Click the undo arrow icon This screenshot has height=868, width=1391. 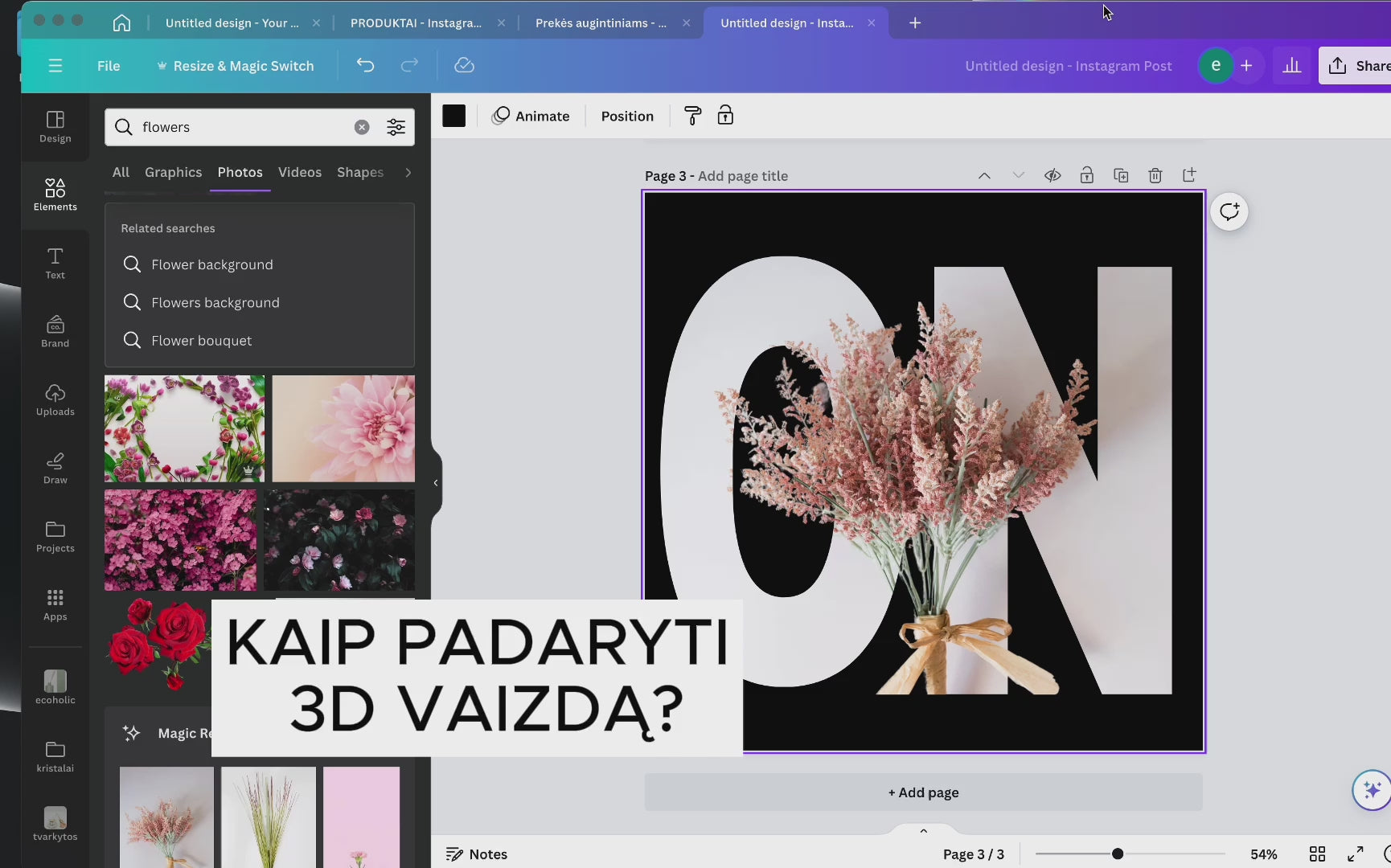366,66
